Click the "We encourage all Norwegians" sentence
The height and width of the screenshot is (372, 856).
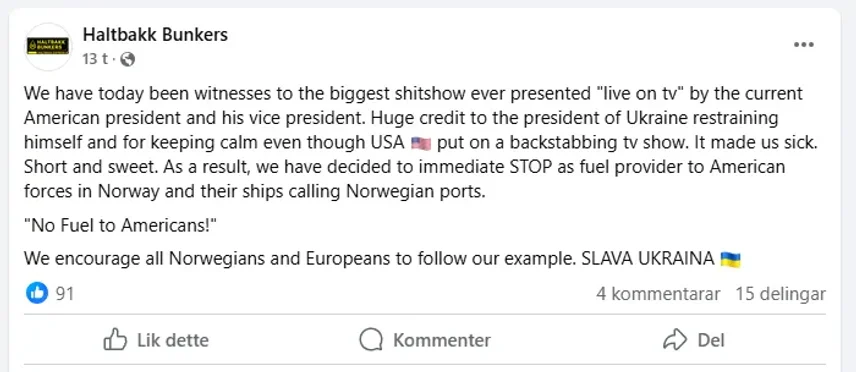click(x=382, y=258)
